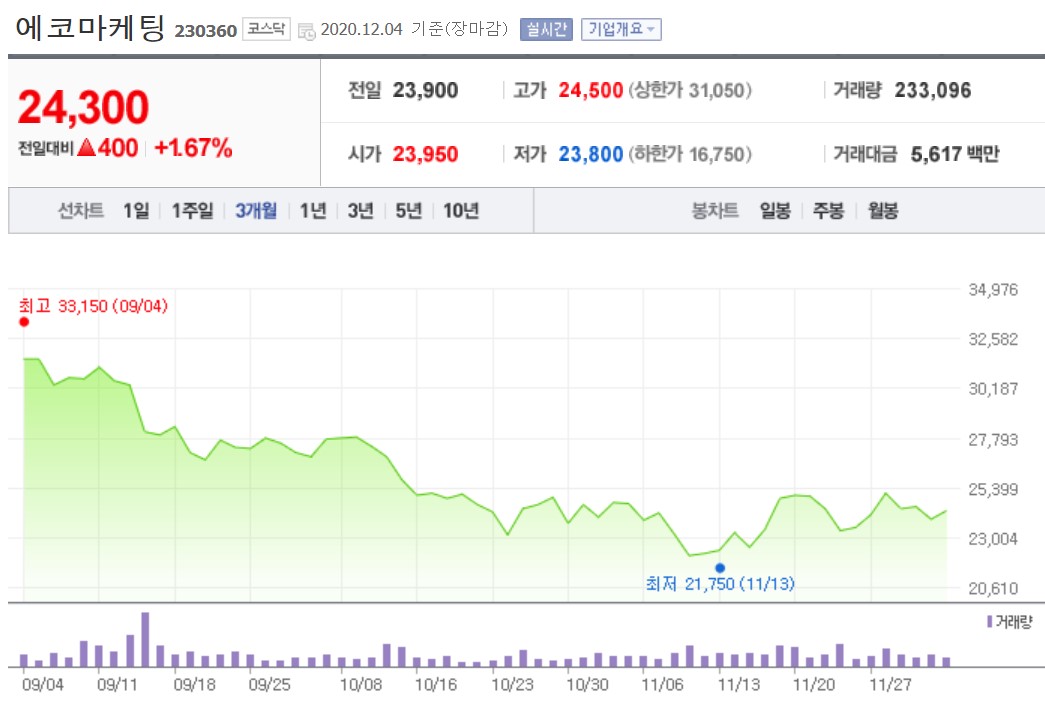Click the current price 24,300
This screenshot has width=1045, height=705.
click(x=83, y=107)
